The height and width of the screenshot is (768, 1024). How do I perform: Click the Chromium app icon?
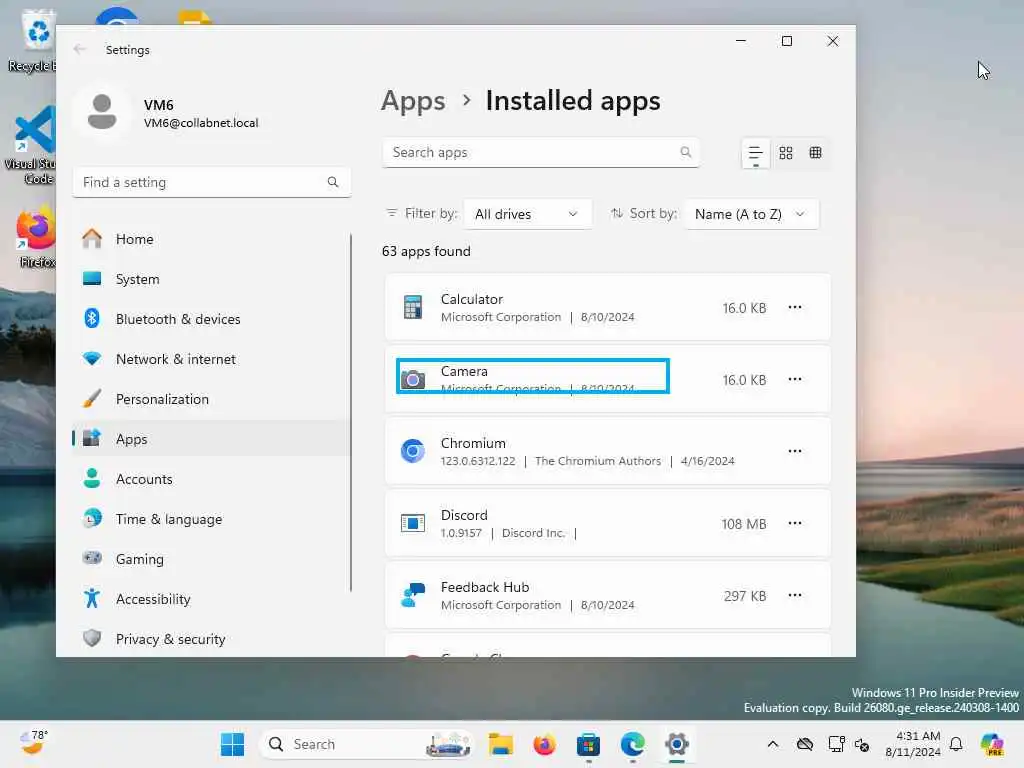[x=413, y=451]
